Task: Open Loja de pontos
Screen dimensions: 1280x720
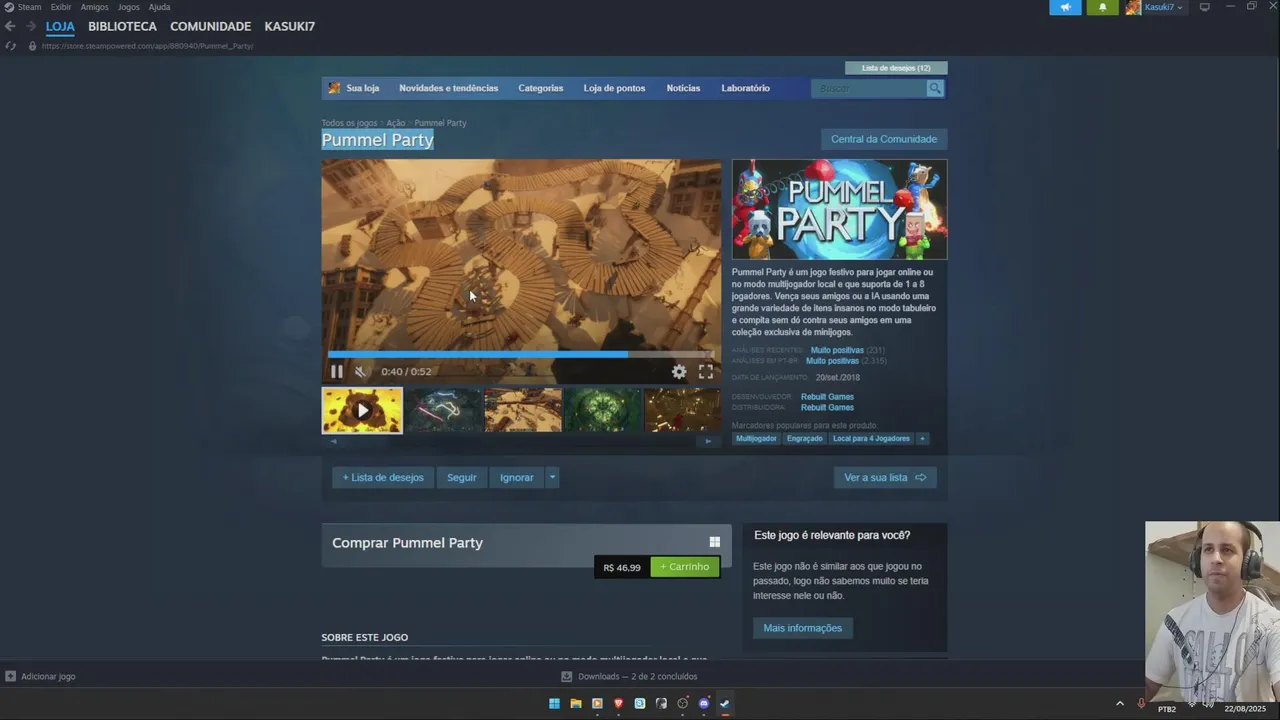Action: pos(614,88)
